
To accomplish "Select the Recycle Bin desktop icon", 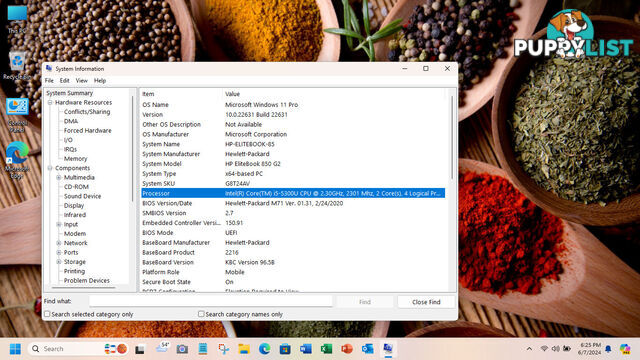I will (17, 65).
